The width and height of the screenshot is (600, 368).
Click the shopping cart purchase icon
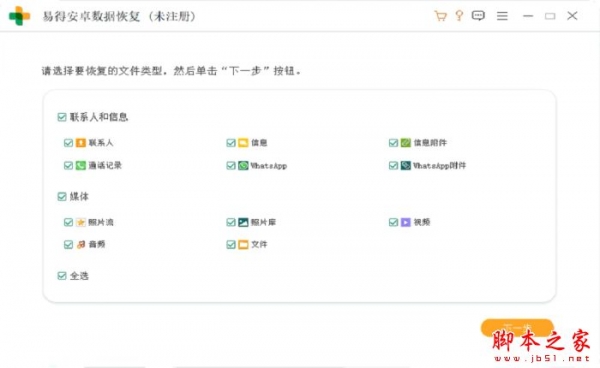point(440,16)
